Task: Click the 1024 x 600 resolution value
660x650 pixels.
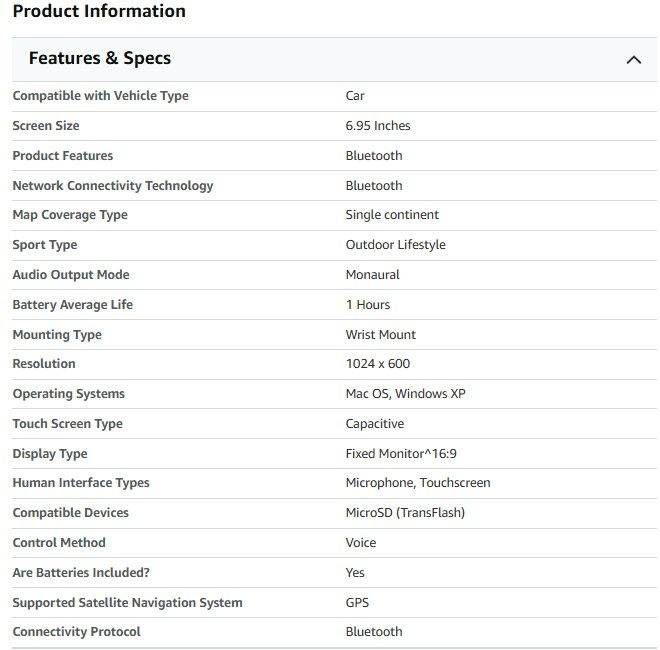Action: click(x=378, y=364)
